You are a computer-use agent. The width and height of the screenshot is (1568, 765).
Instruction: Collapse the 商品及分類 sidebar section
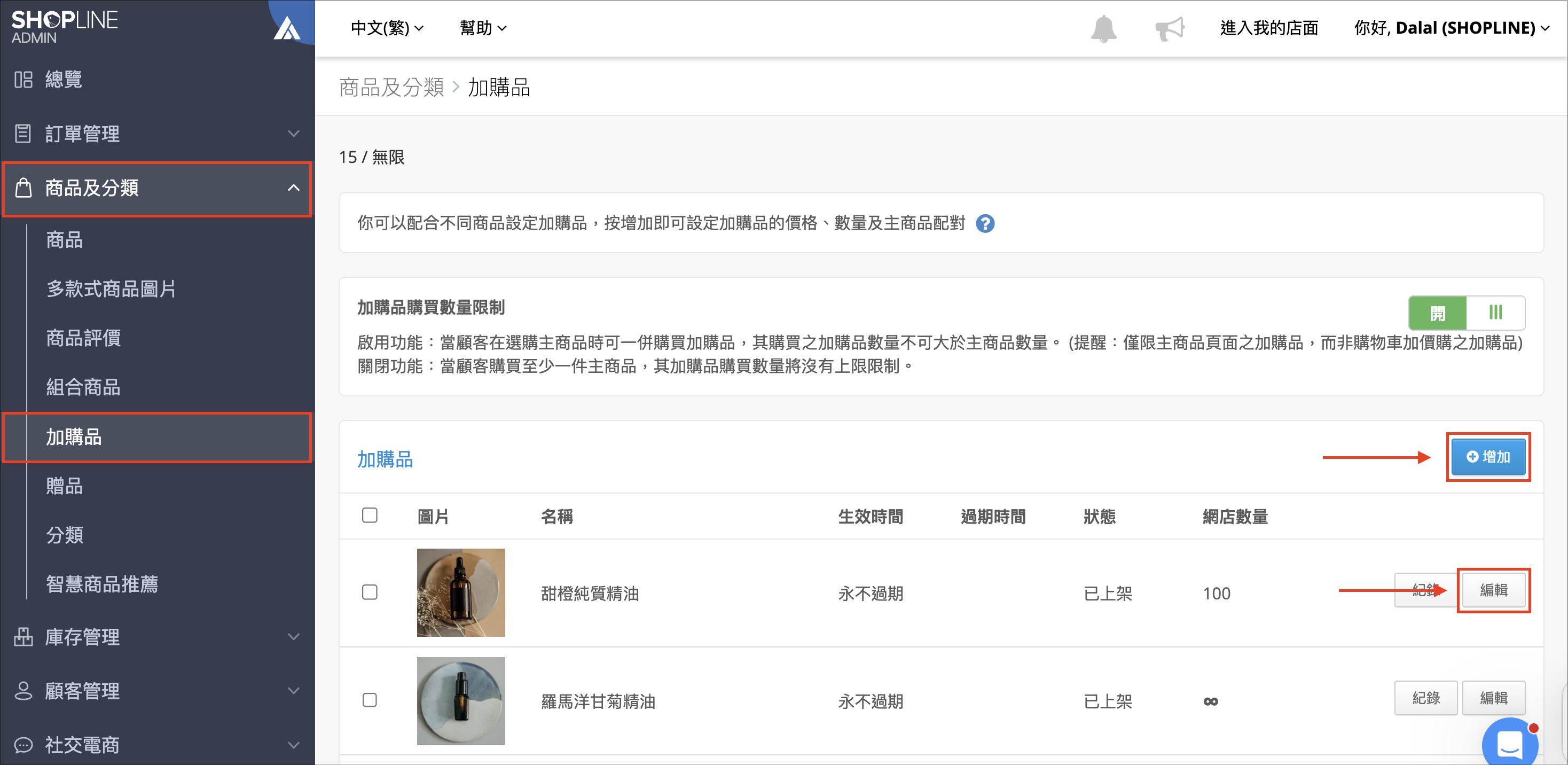158,188
